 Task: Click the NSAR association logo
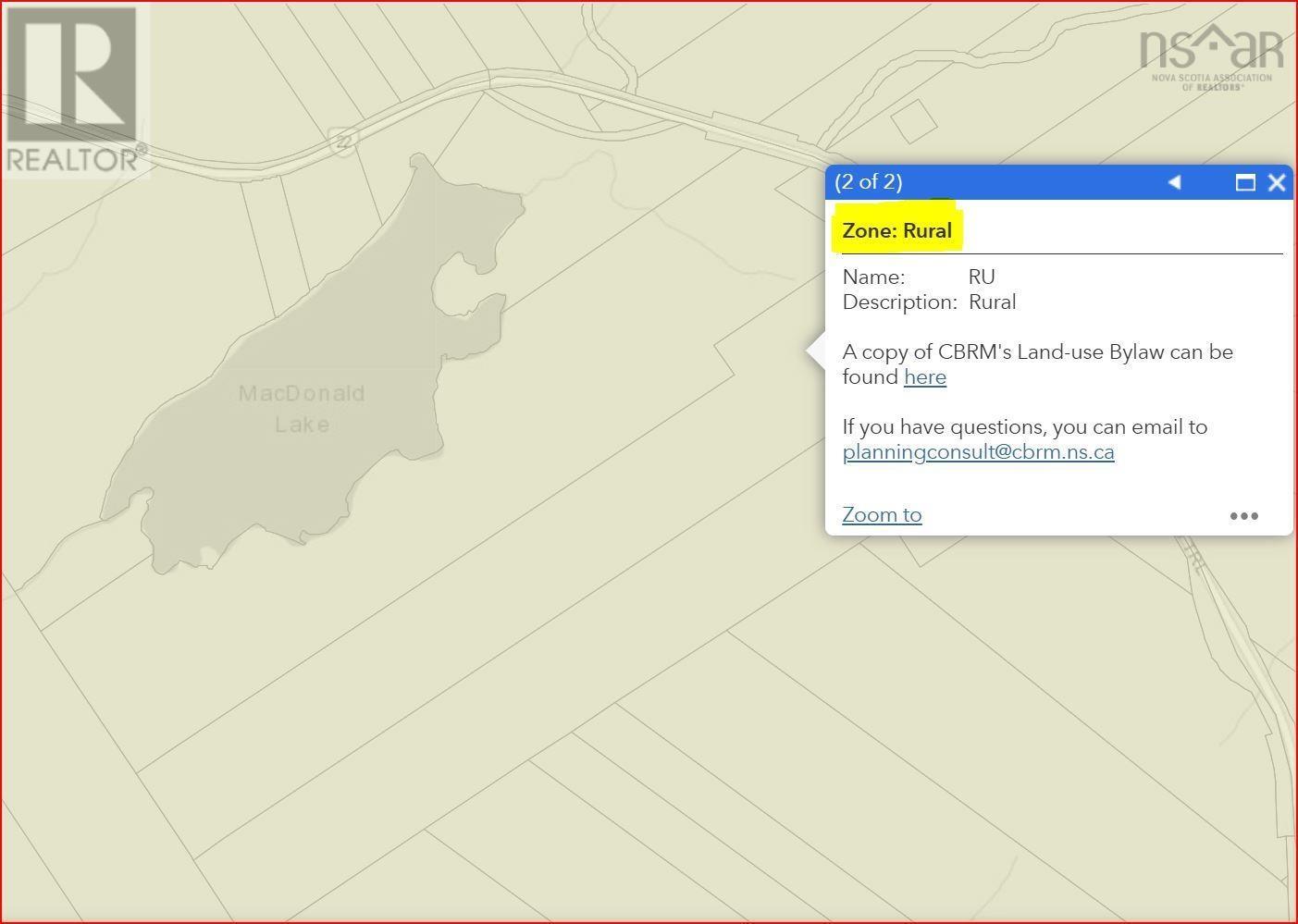[1211, 55]
